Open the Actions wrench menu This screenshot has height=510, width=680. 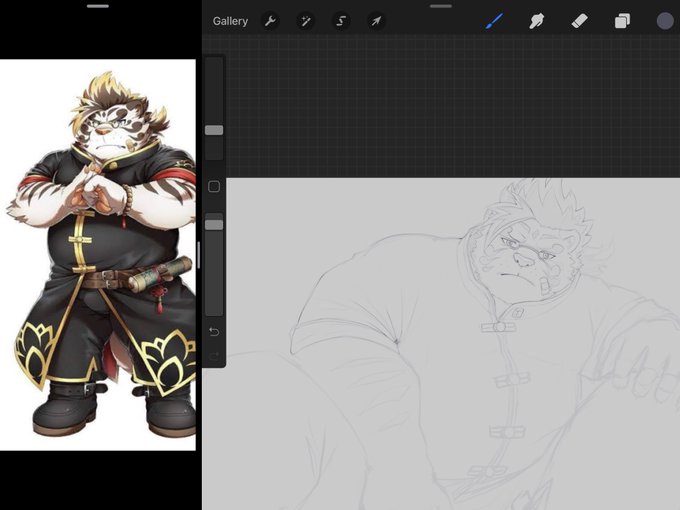(x=270, y=21)
